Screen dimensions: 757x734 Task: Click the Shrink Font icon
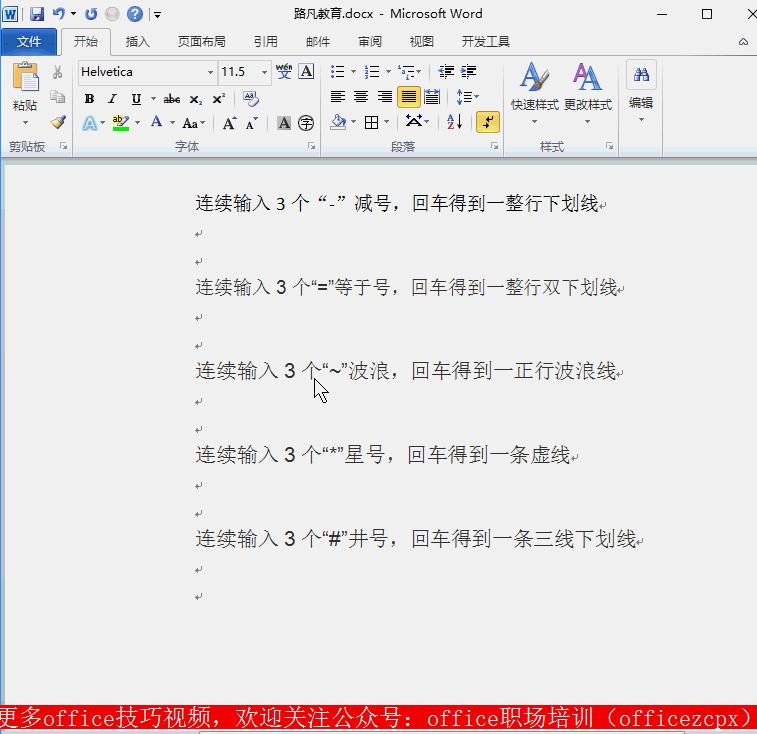tap(252, 124)
